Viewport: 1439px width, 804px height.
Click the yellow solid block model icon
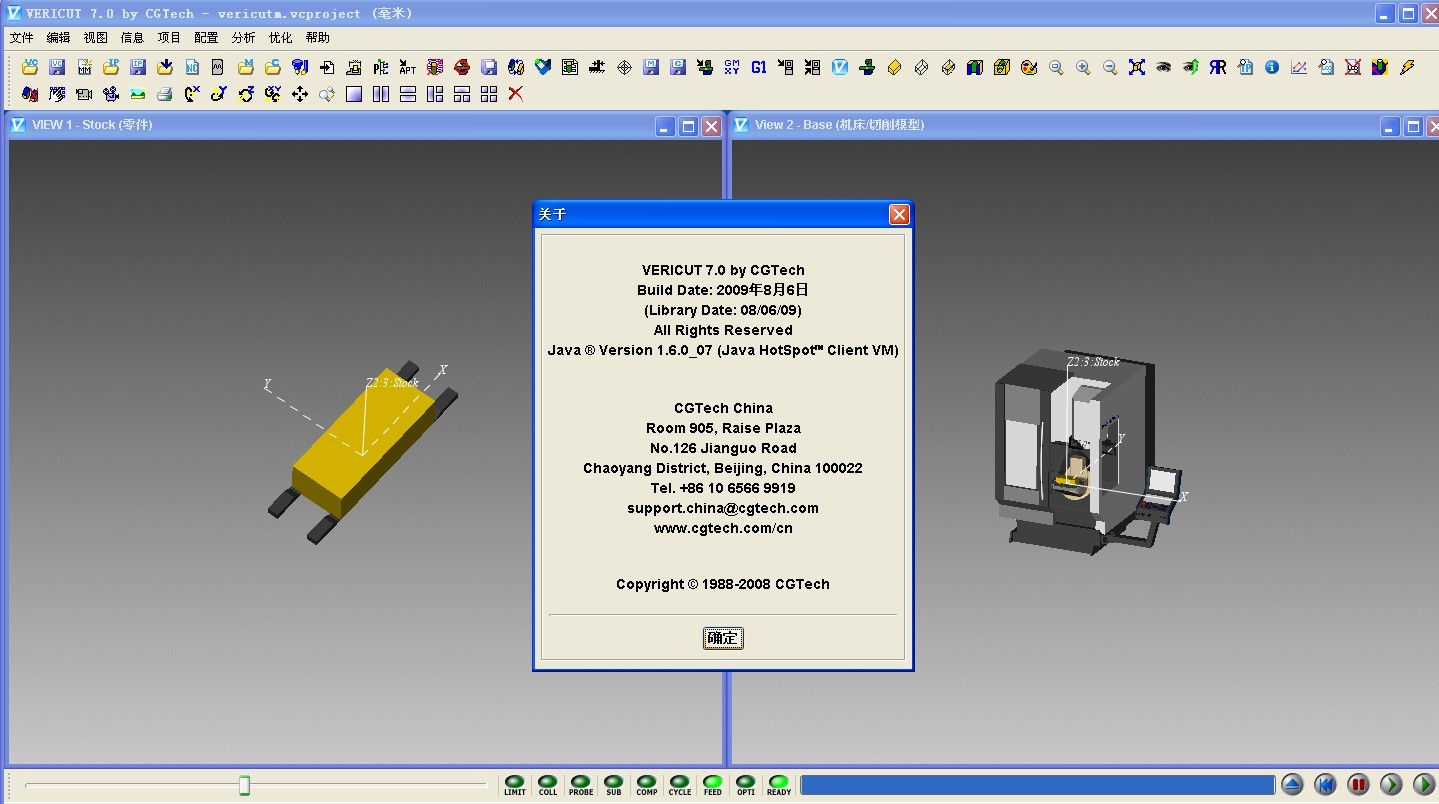pos(894,67)
